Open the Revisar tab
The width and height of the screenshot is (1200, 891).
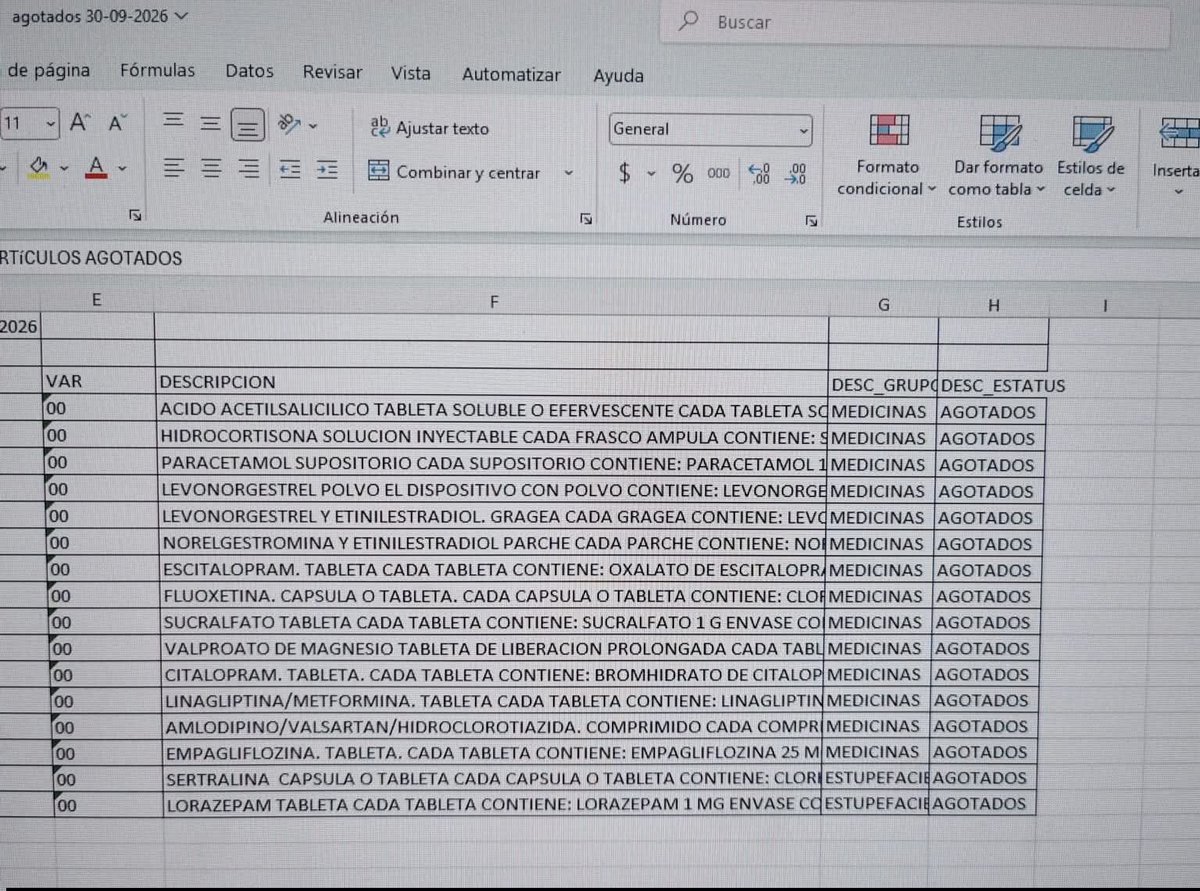click(x=332, y=72)
